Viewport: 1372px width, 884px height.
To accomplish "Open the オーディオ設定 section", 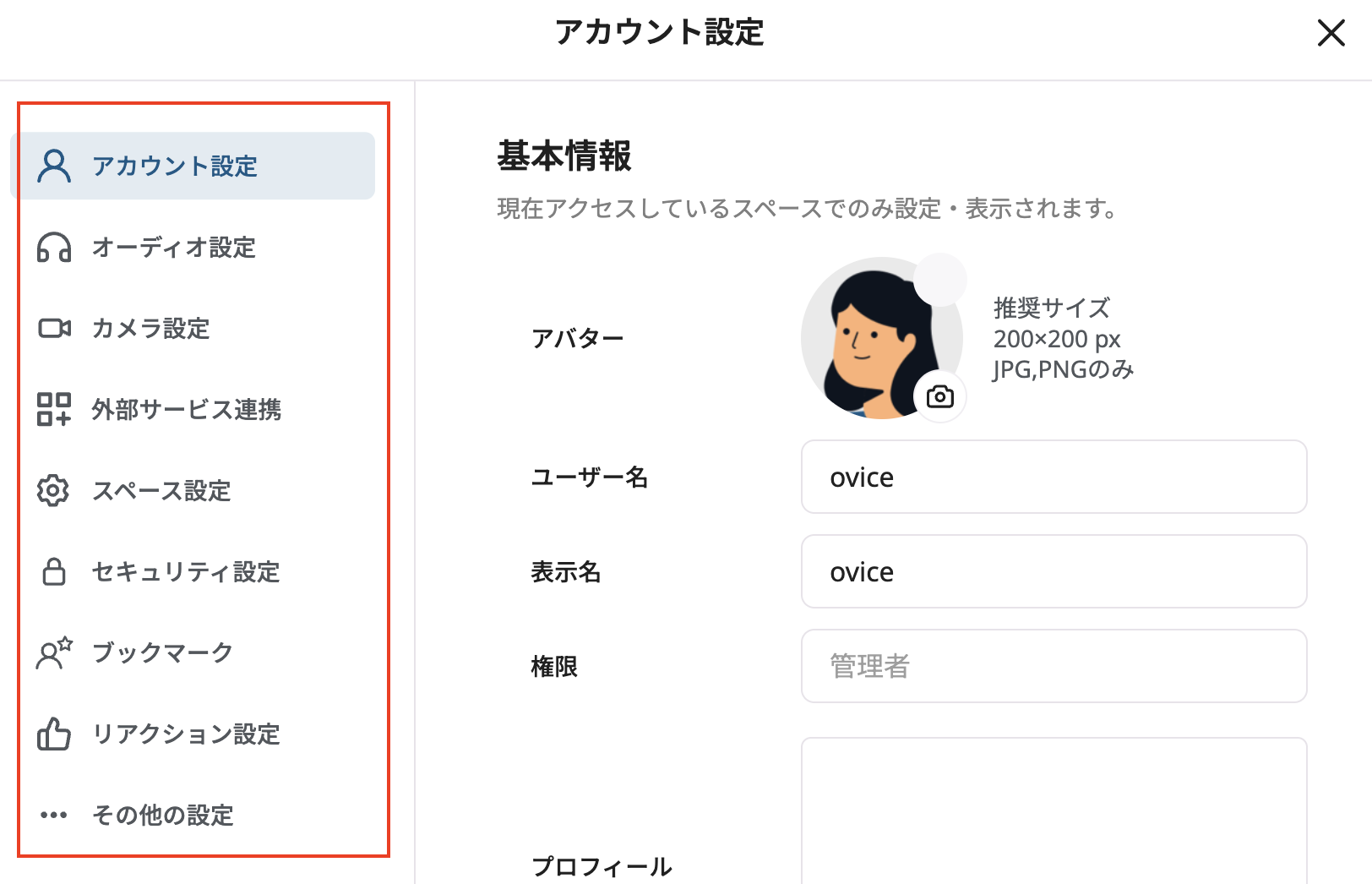I will (175, 248).
